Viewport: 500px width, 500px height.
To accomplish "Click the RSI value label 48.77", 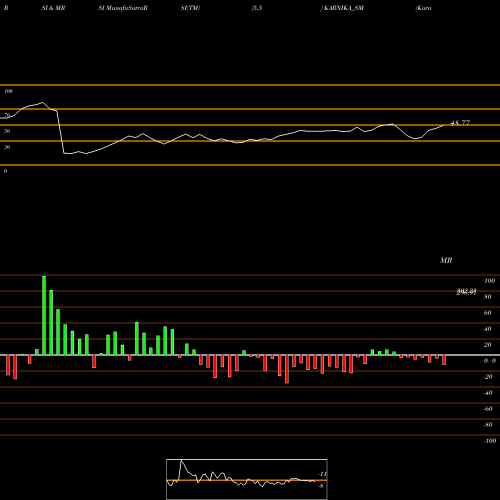I will click(460, 123).
